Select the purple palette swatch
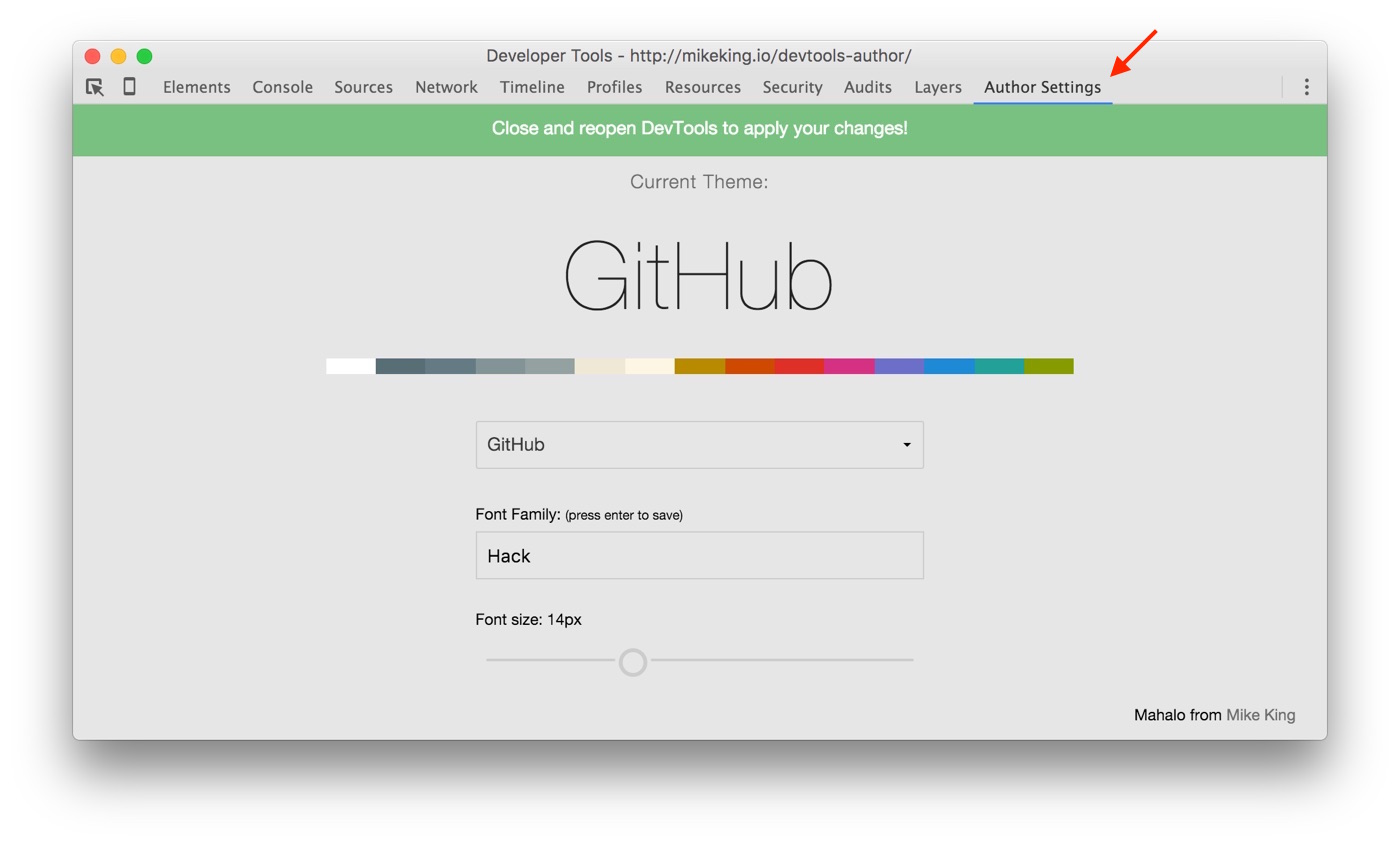 click(x=900, y=366)
